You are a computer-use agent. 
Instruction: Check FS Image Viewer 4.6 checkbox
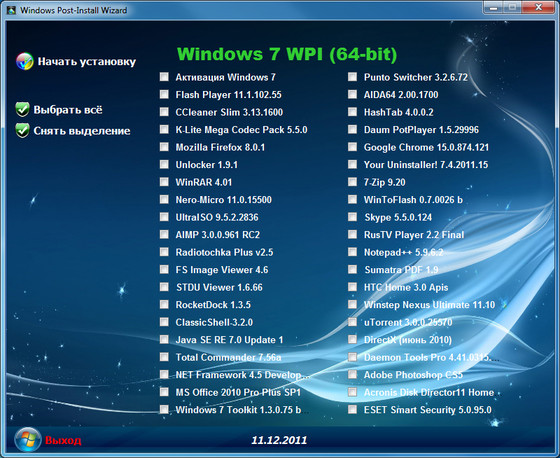pyautogui.click(x=164, y=269)
